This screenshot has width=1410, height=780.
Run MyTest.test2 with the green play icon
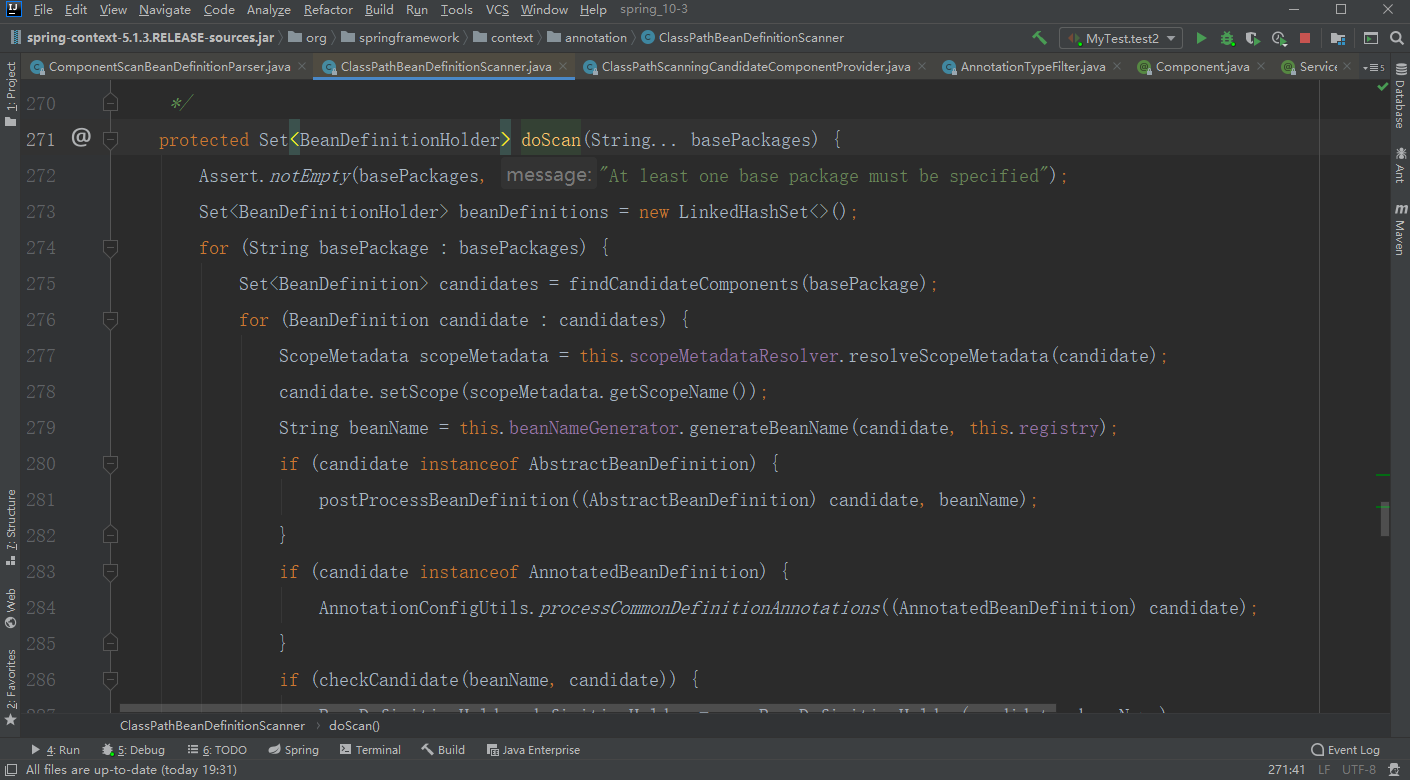point(1201,38)
